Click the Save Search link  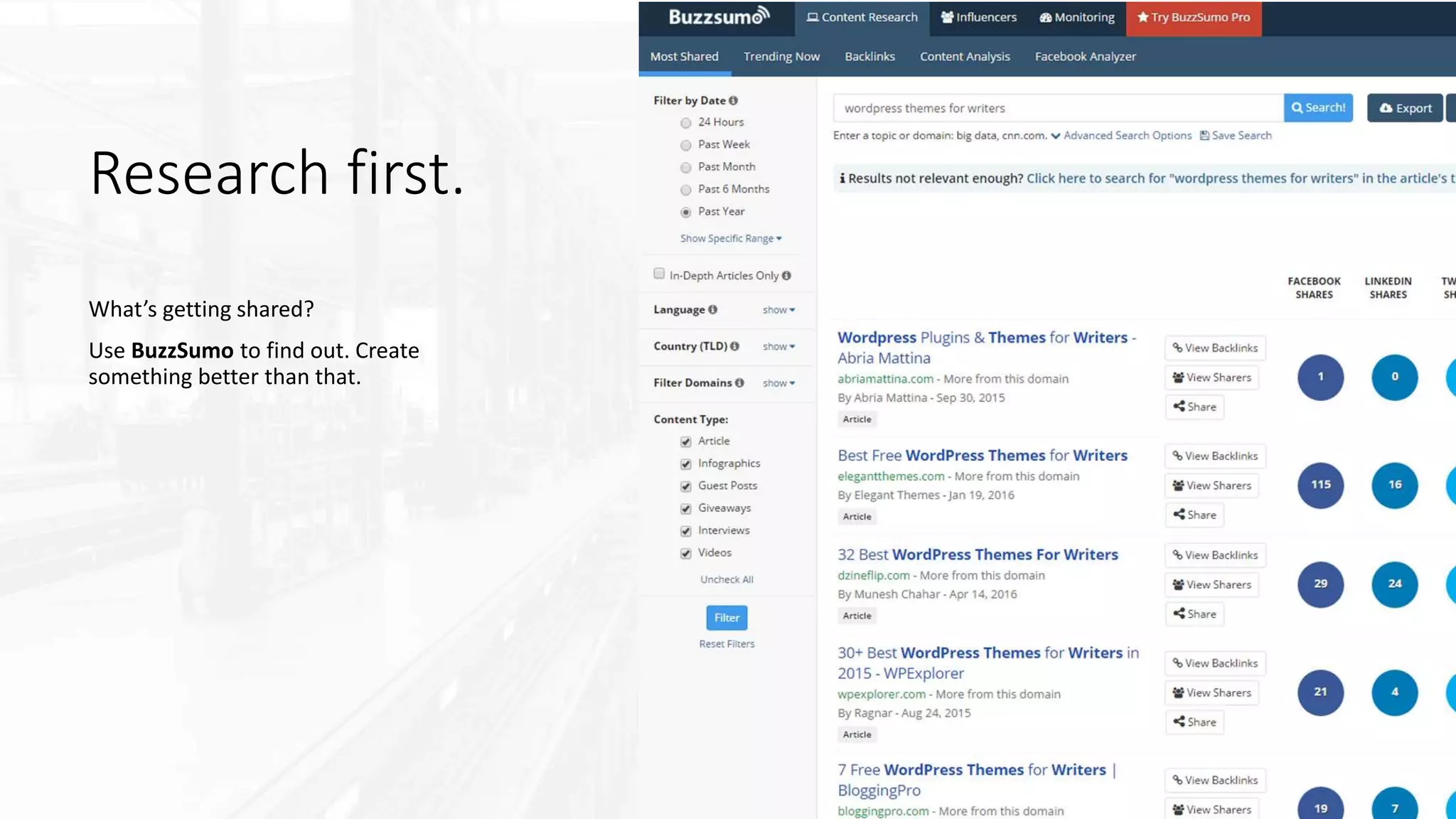pyautogui.click(x=1236, y=136)
